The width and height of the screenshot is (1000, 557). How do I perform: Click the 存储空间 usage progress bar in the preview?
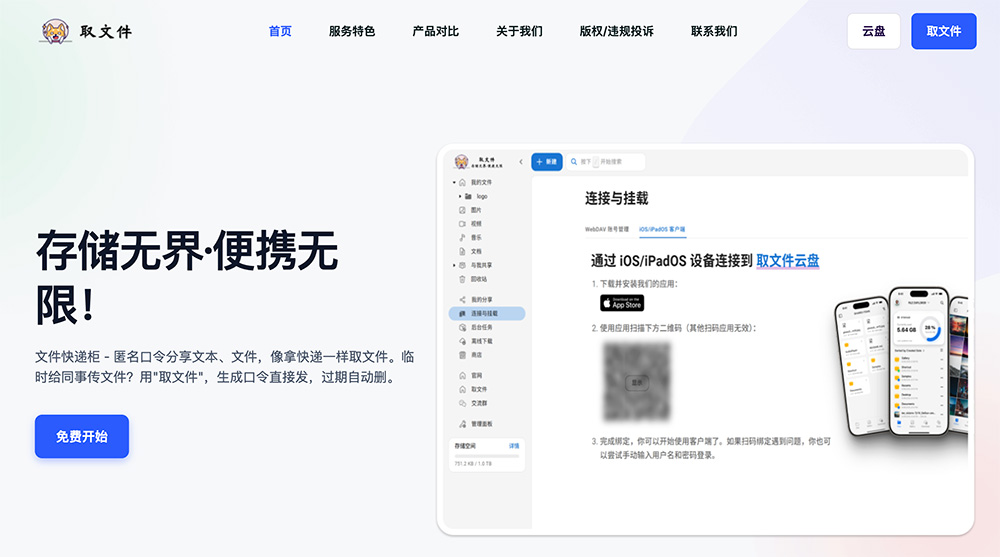tap(487, 456)
